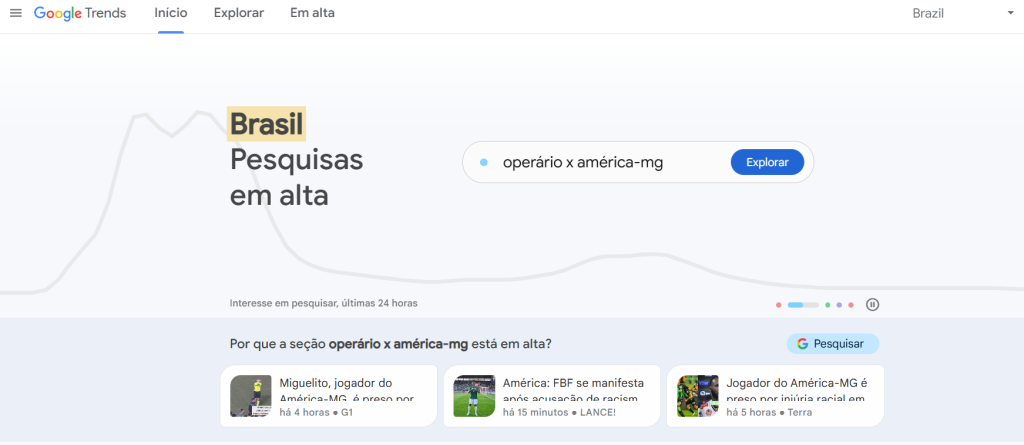Click the Google Trends logo

(x=80, y=13)
